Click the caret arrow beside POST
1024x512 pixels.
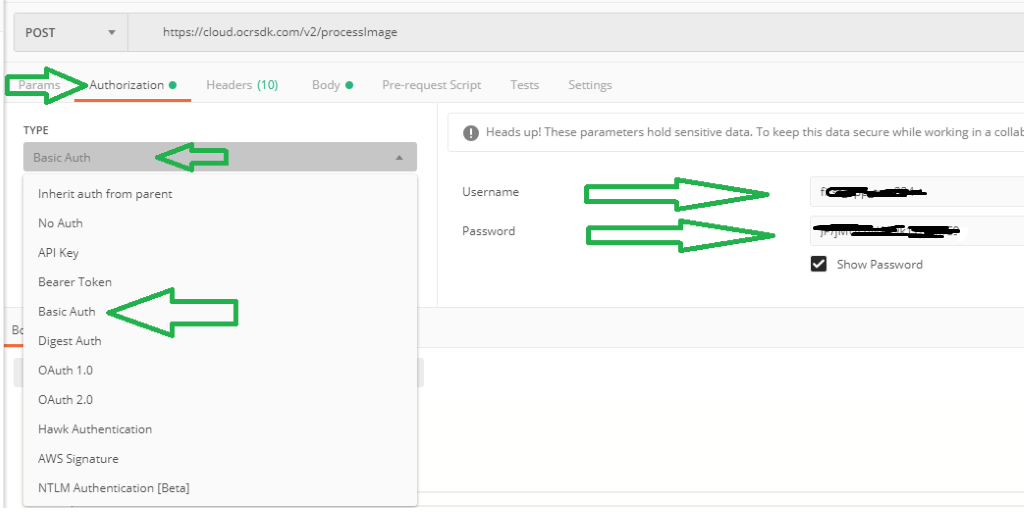point(112,32)
